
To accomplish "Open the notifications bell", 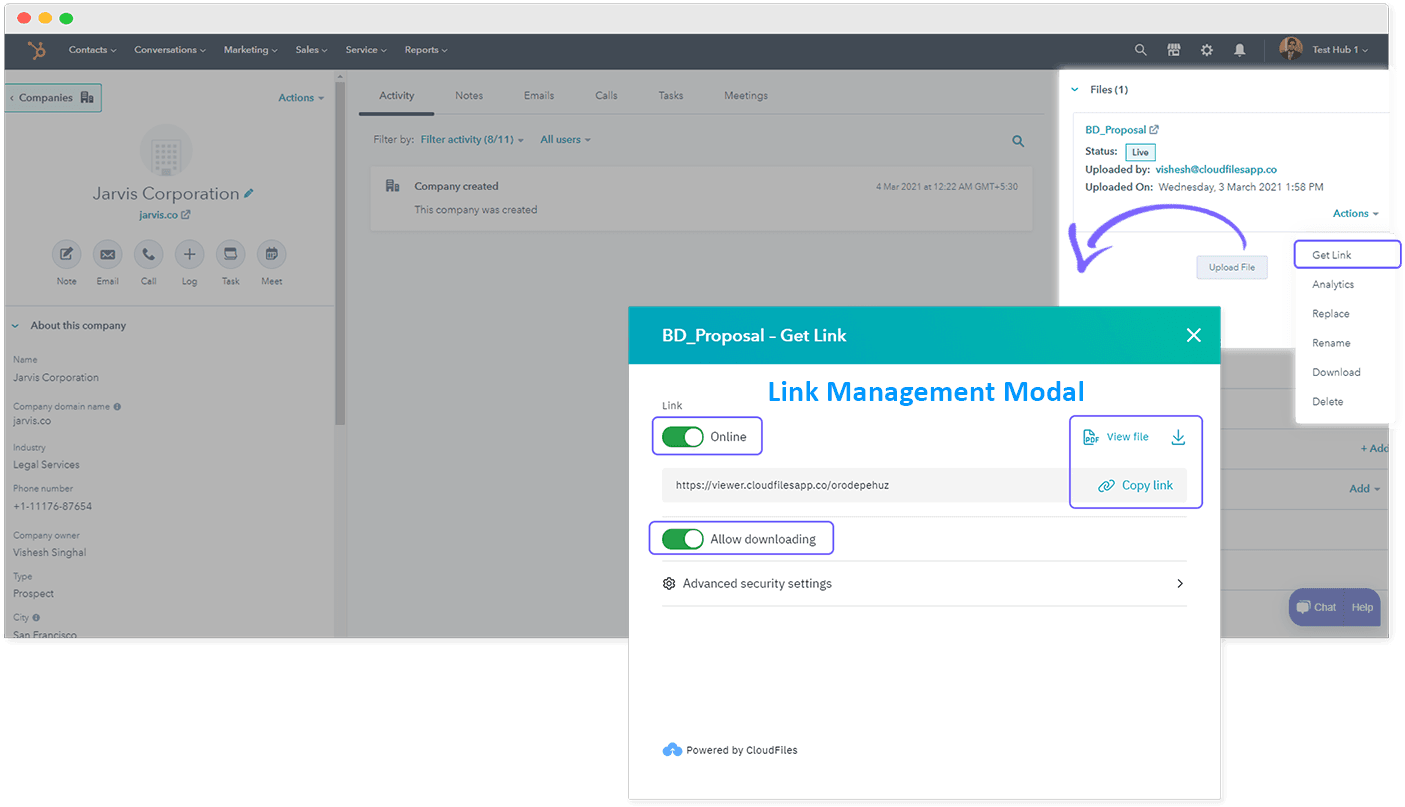I will click(x=1240, y=50).
